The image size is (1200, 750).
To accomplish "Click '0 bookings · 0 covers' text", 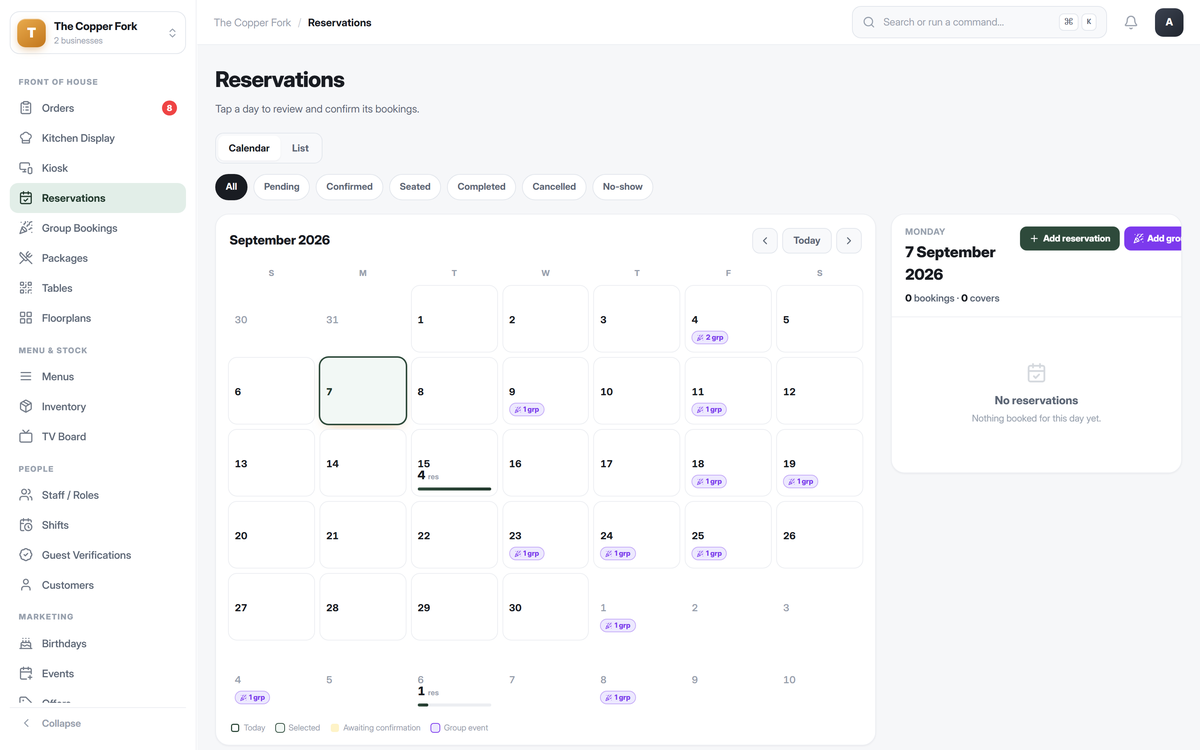I will point(952,298).
